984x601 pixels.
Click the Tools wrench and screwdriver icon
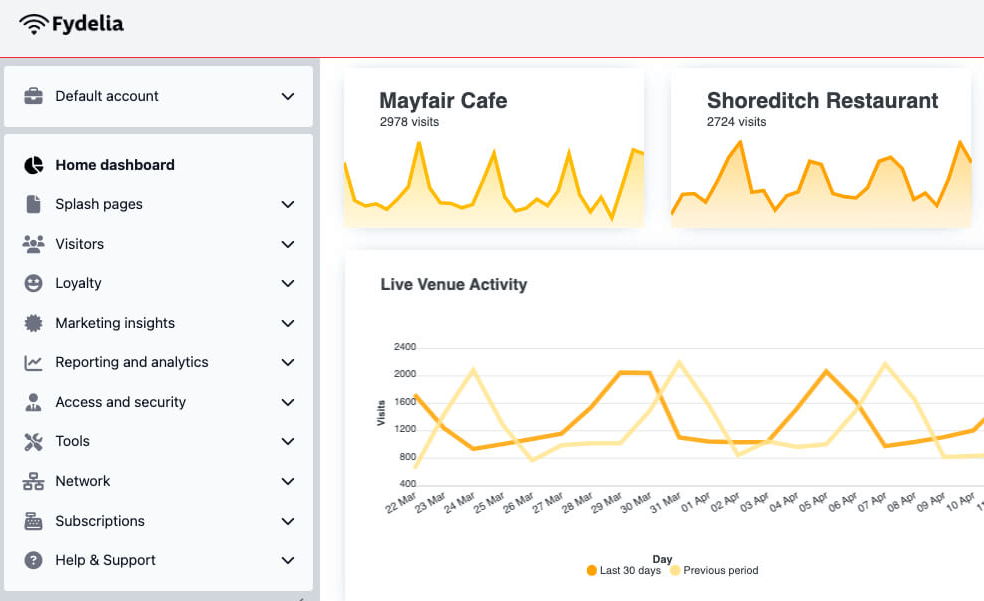[x=34, y=441]
